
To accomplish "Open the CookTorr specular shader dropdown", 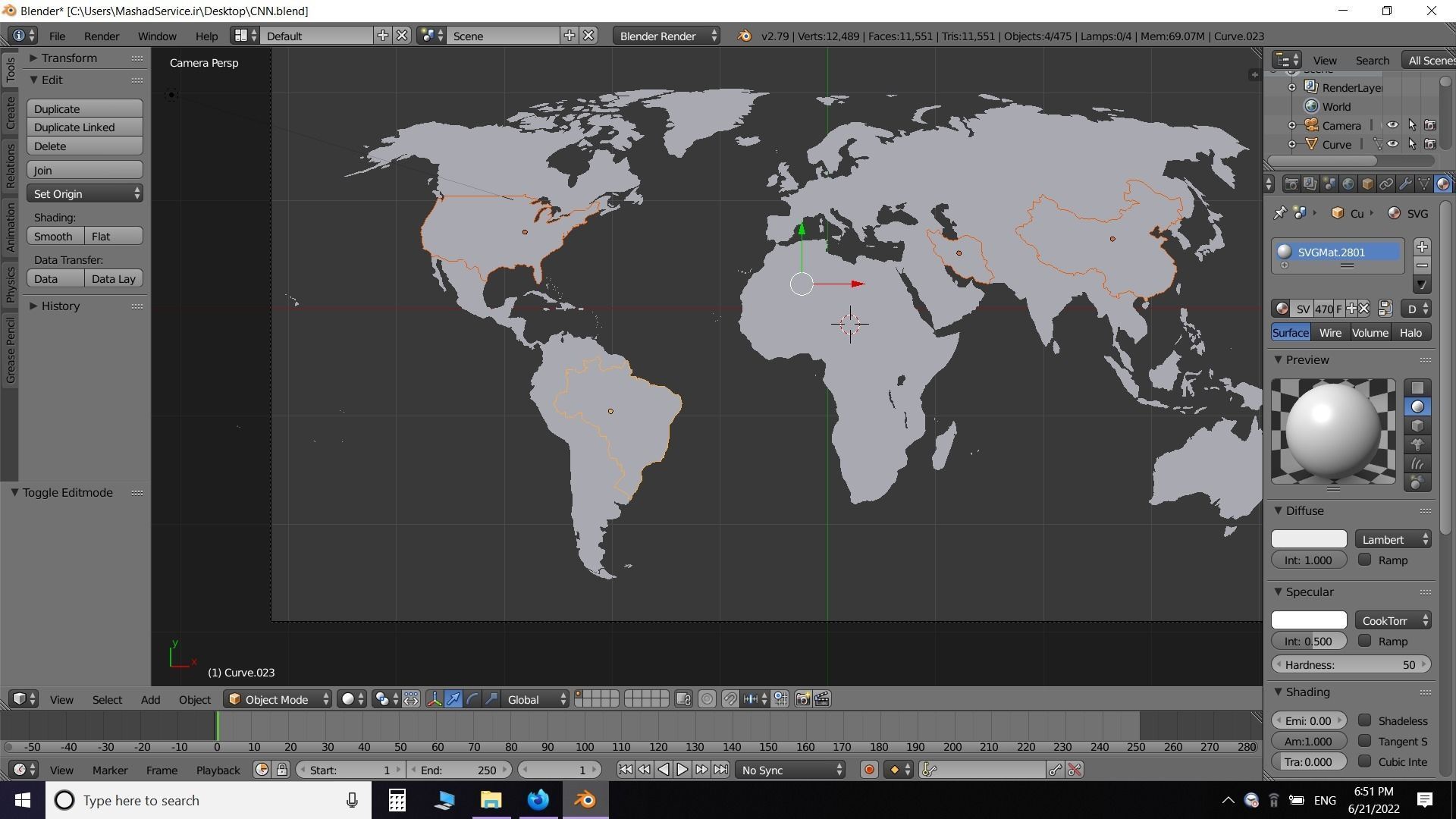I will 1393,620.
